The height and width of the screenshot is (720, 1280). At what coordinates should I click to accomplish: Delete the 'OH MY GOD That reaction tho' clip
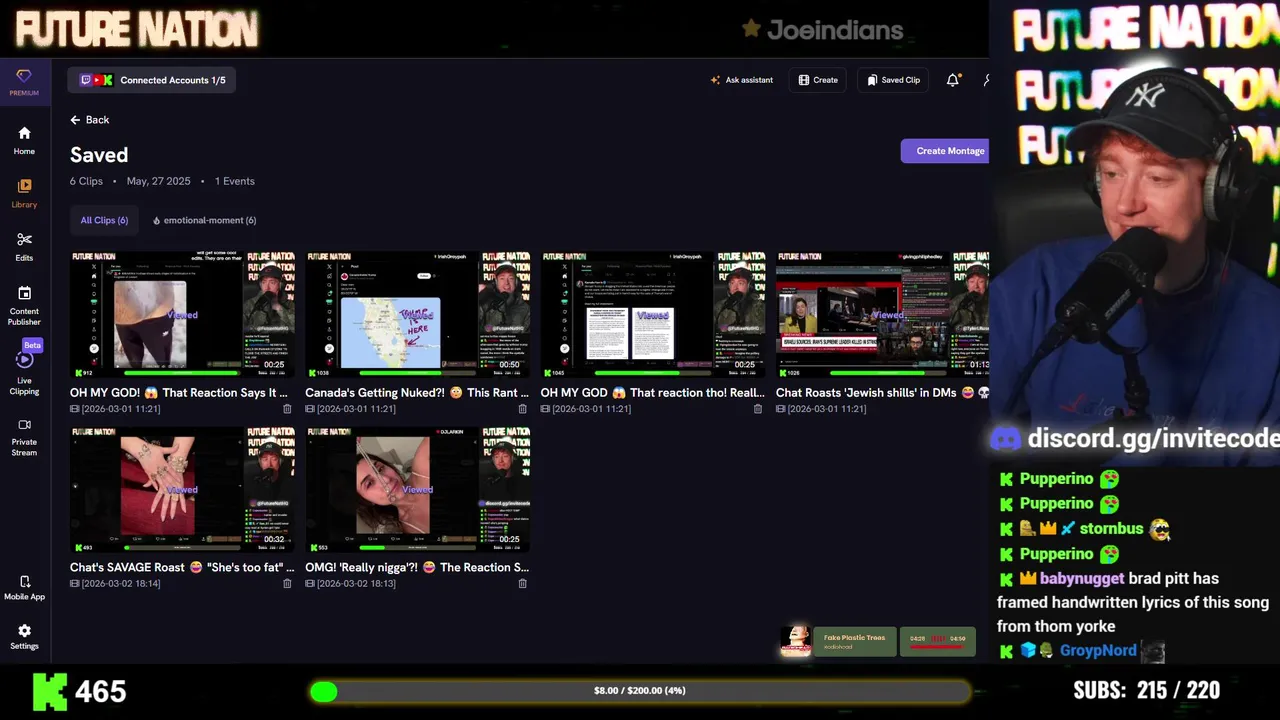pos(757,409)
